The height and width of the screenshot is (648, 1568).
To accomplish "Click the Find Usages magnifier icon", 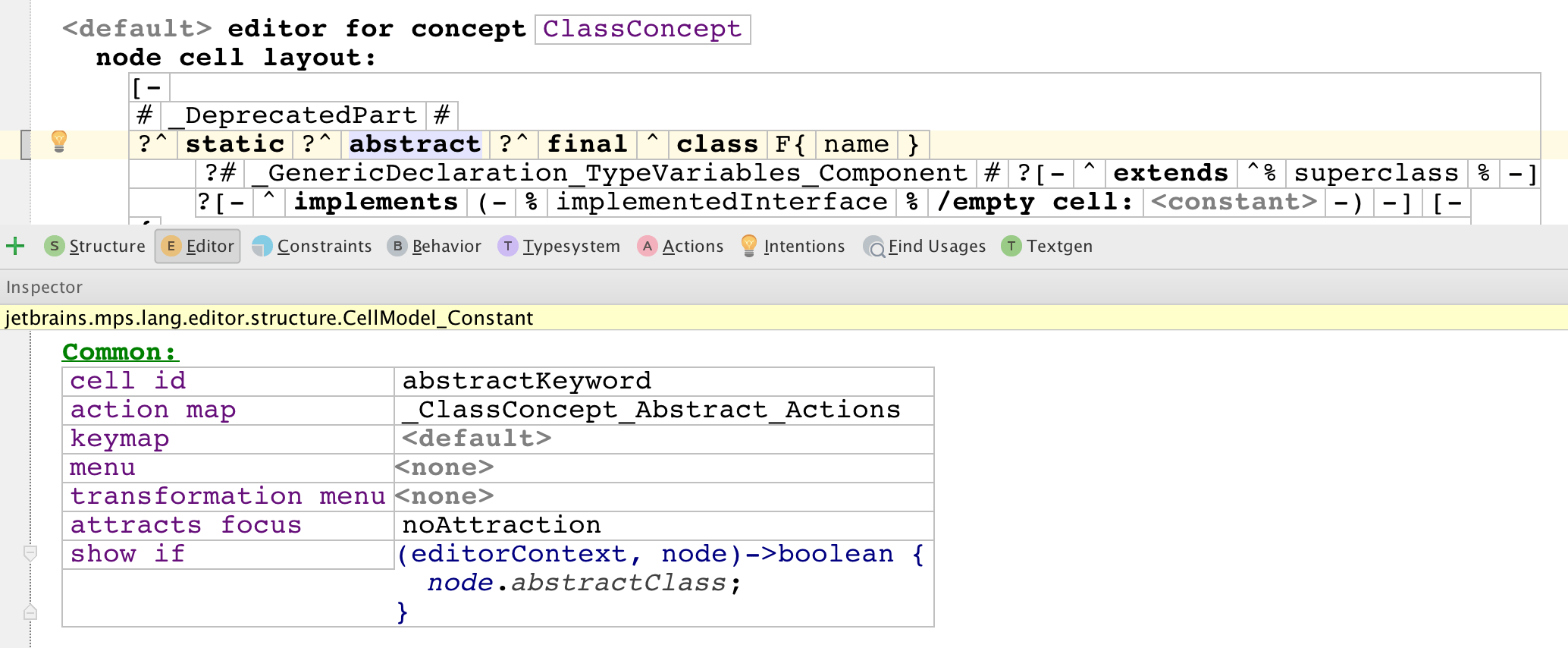I will (x=874, y=247).
